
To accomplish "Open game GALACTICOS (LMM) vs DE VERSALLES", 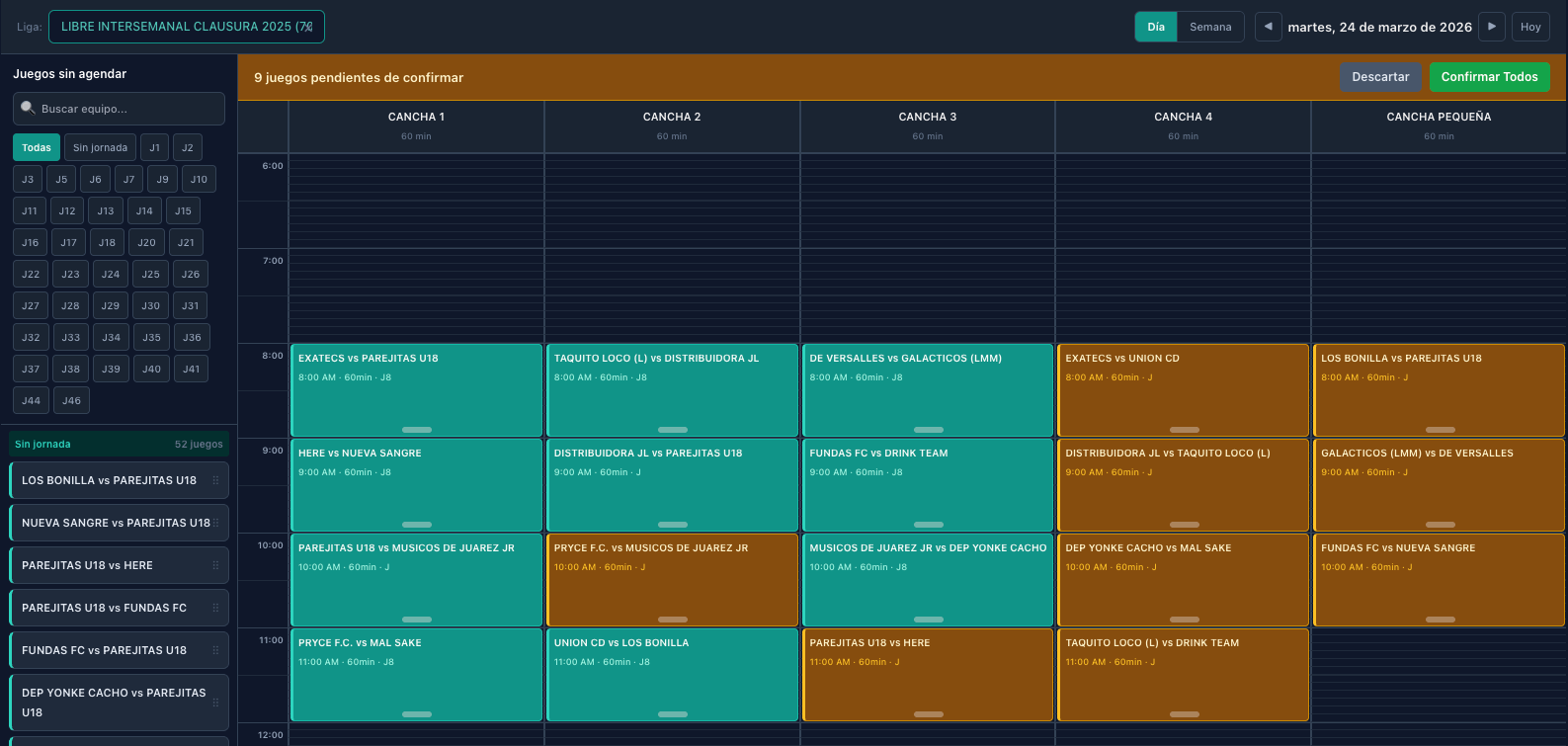I will 1440,485.
